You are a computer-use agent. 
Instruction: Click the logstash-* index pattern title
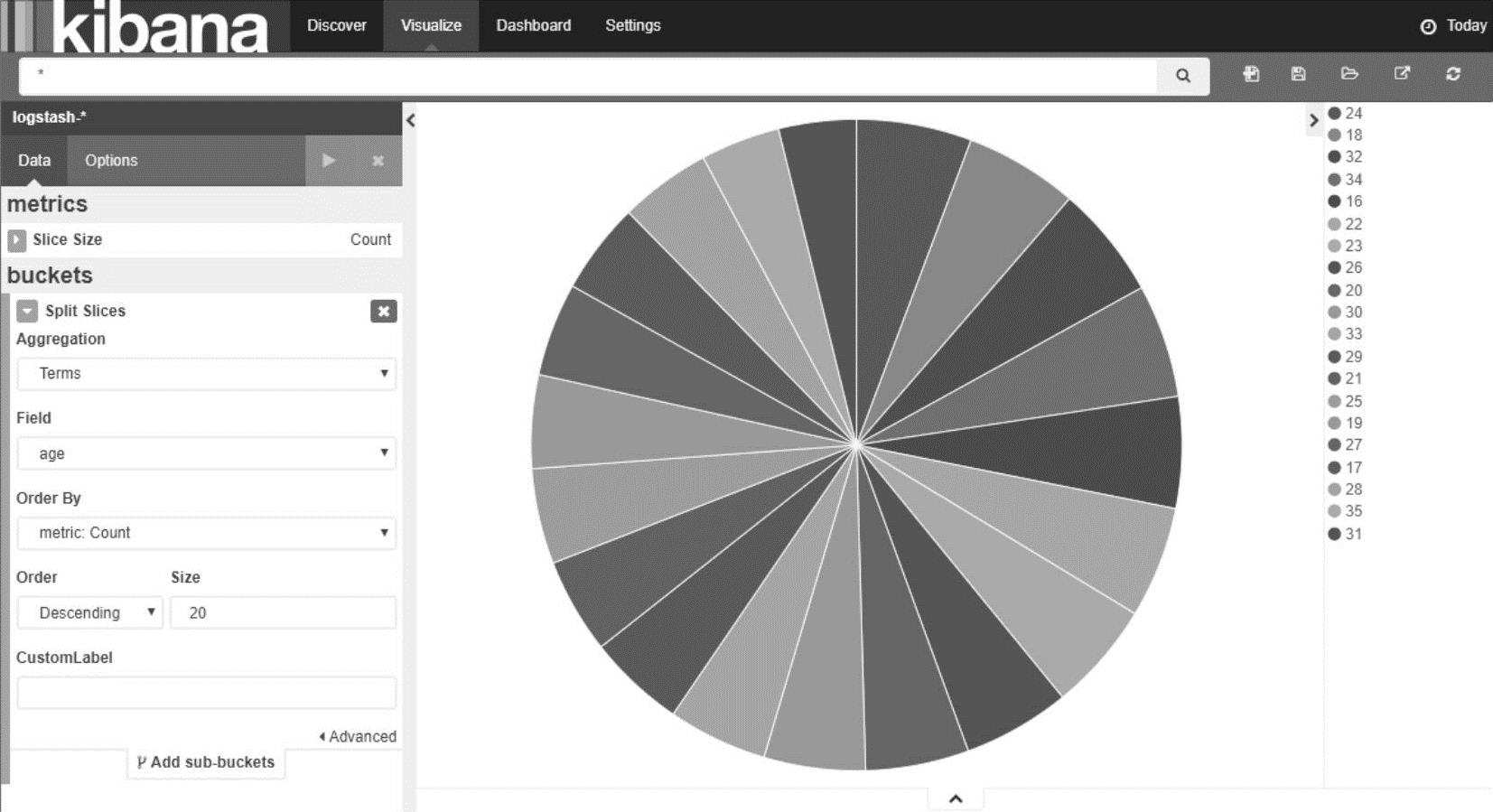50,117
